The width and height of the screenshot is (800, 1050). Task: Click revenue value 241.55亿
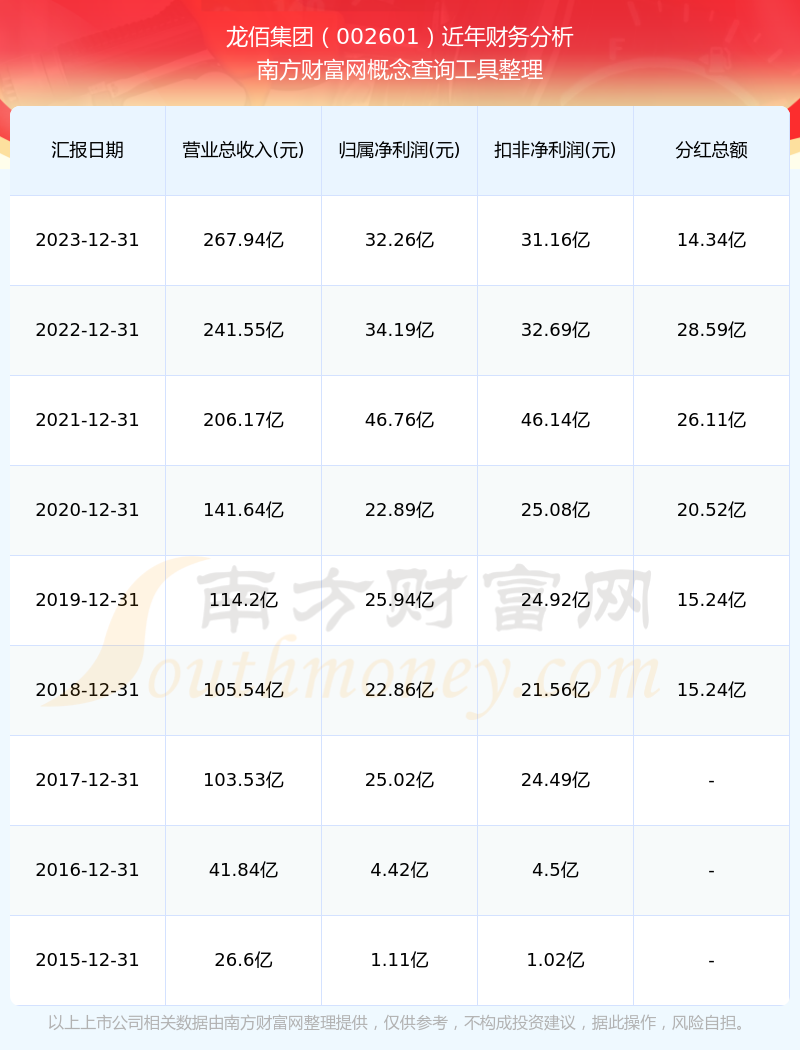click(x=244, y=330)
